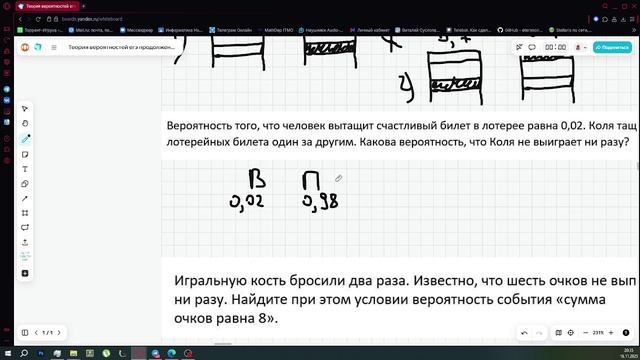Expand the bookmarks overflow chevron
The image size is (640, 360).
(x=635, y=30)
